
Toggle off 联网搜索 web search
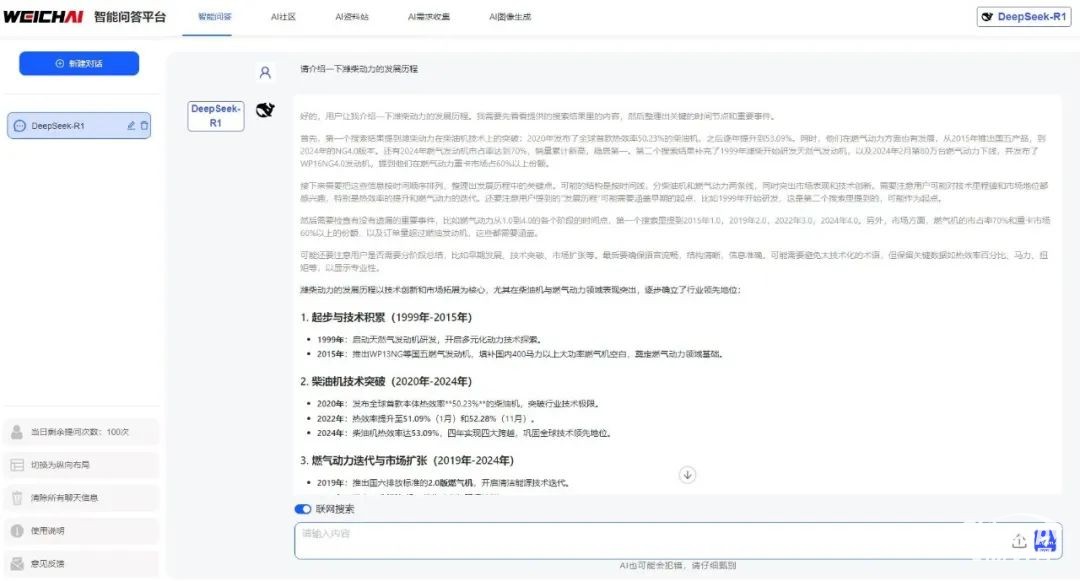point(302,508)
